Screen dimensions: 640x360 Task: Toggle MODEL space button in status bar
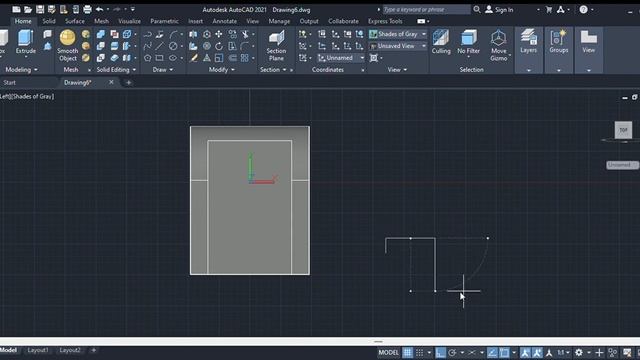click(x=388, y=352)
